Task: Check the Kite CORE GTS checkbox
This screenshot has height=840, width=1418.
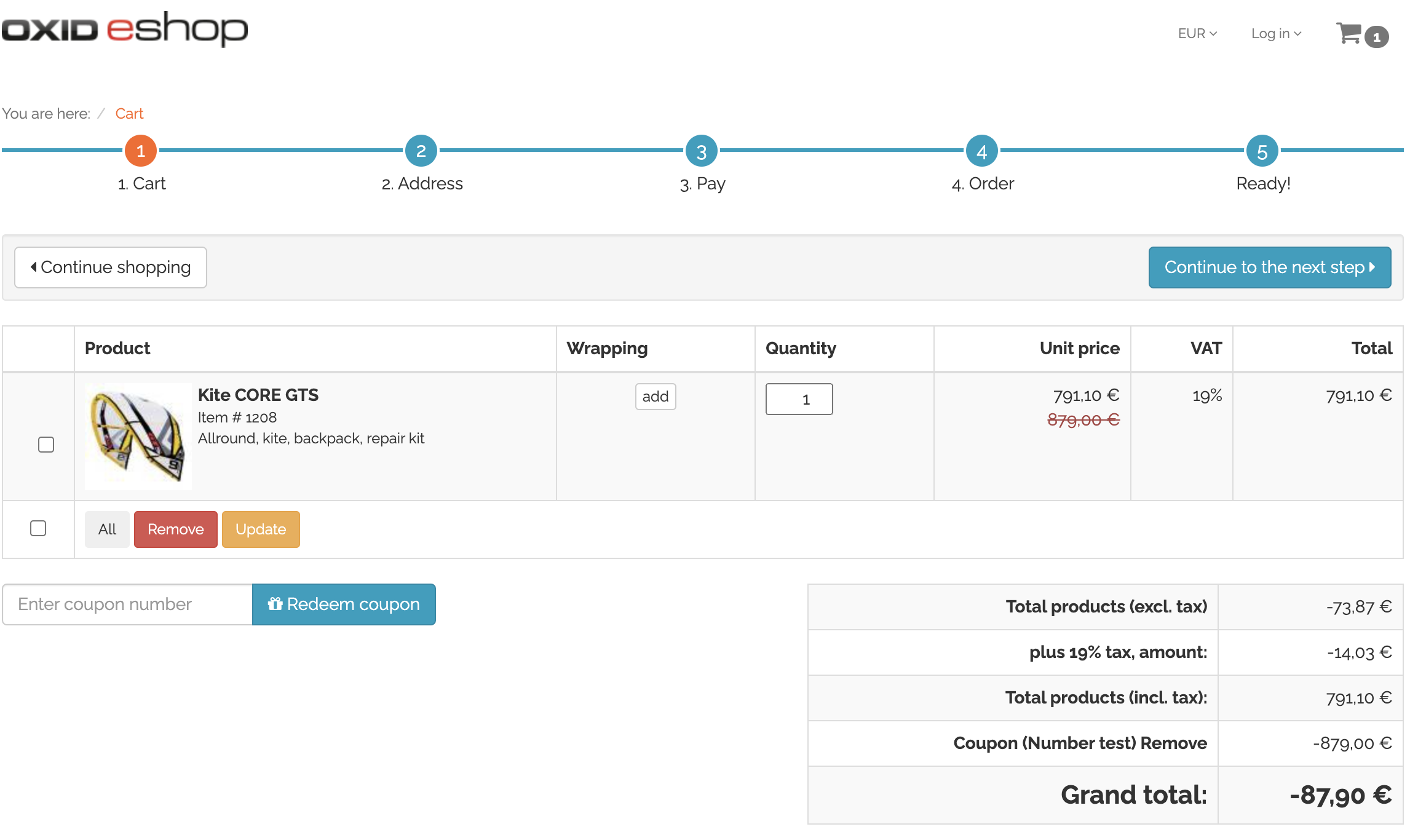Action: 46,445
